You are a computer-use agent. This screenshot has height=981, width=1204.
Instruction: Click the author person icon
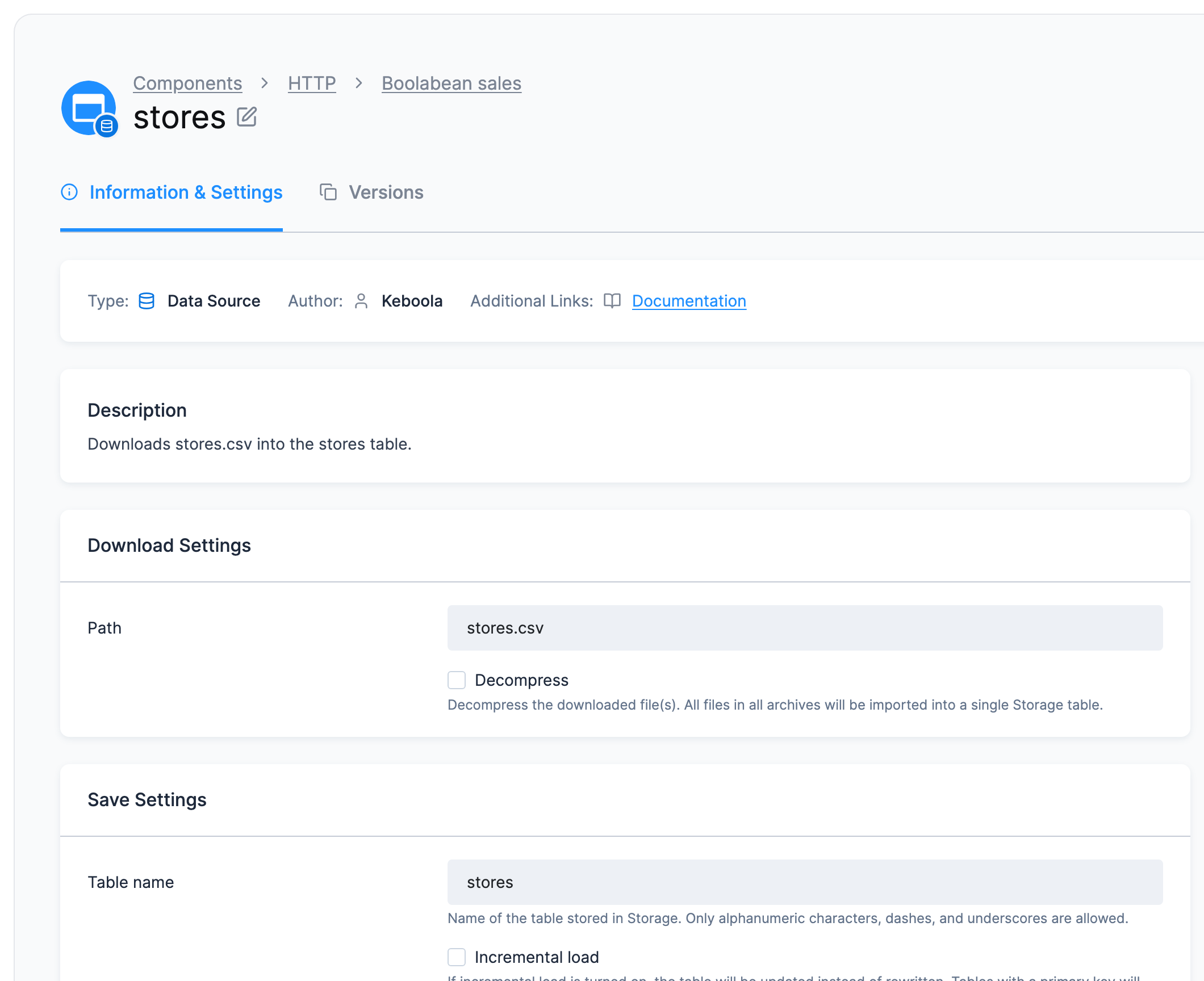(x=361, y=301)
